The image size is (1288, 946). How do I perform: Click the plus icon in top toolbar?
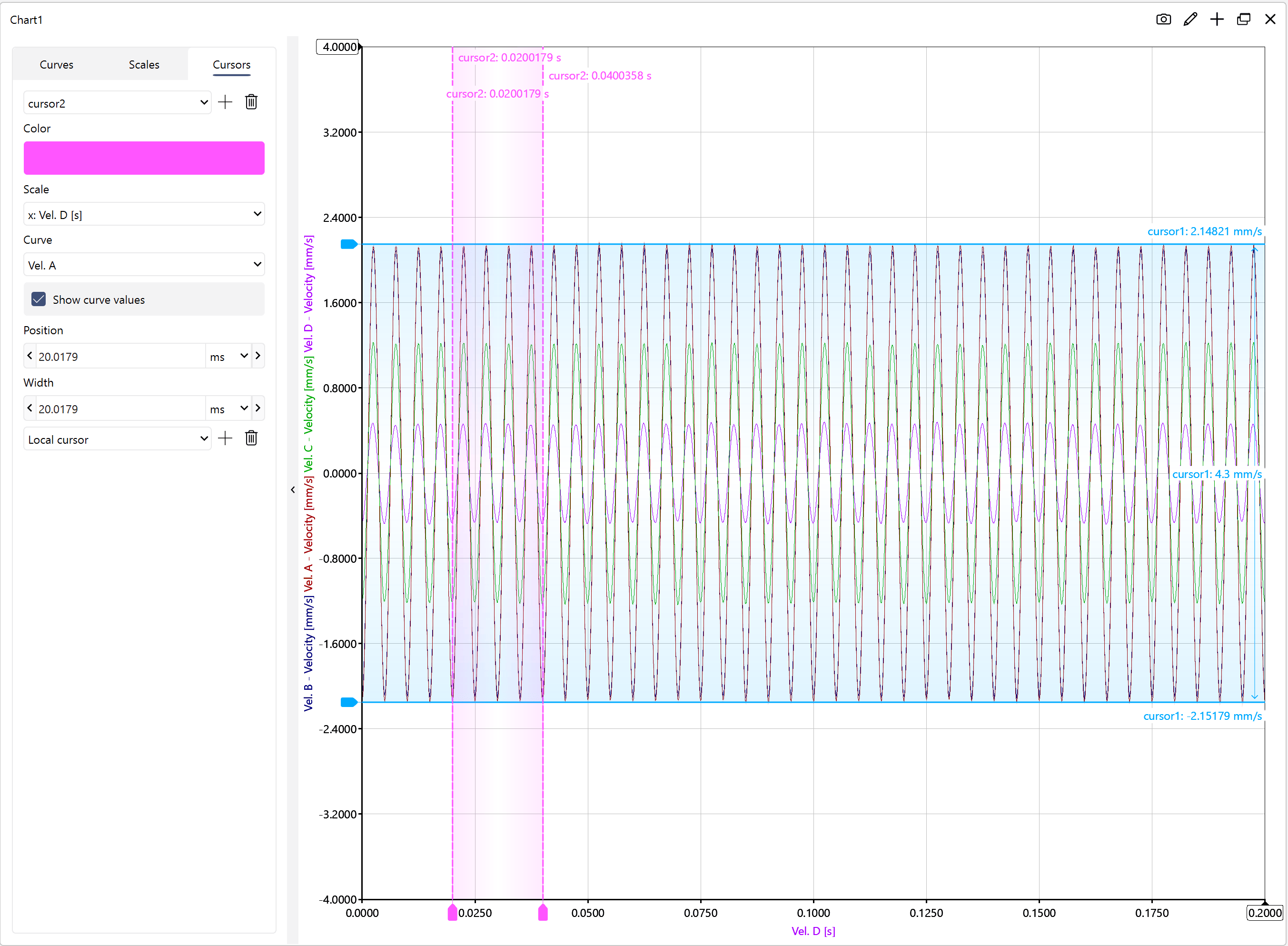click(x=1217, y=20)
